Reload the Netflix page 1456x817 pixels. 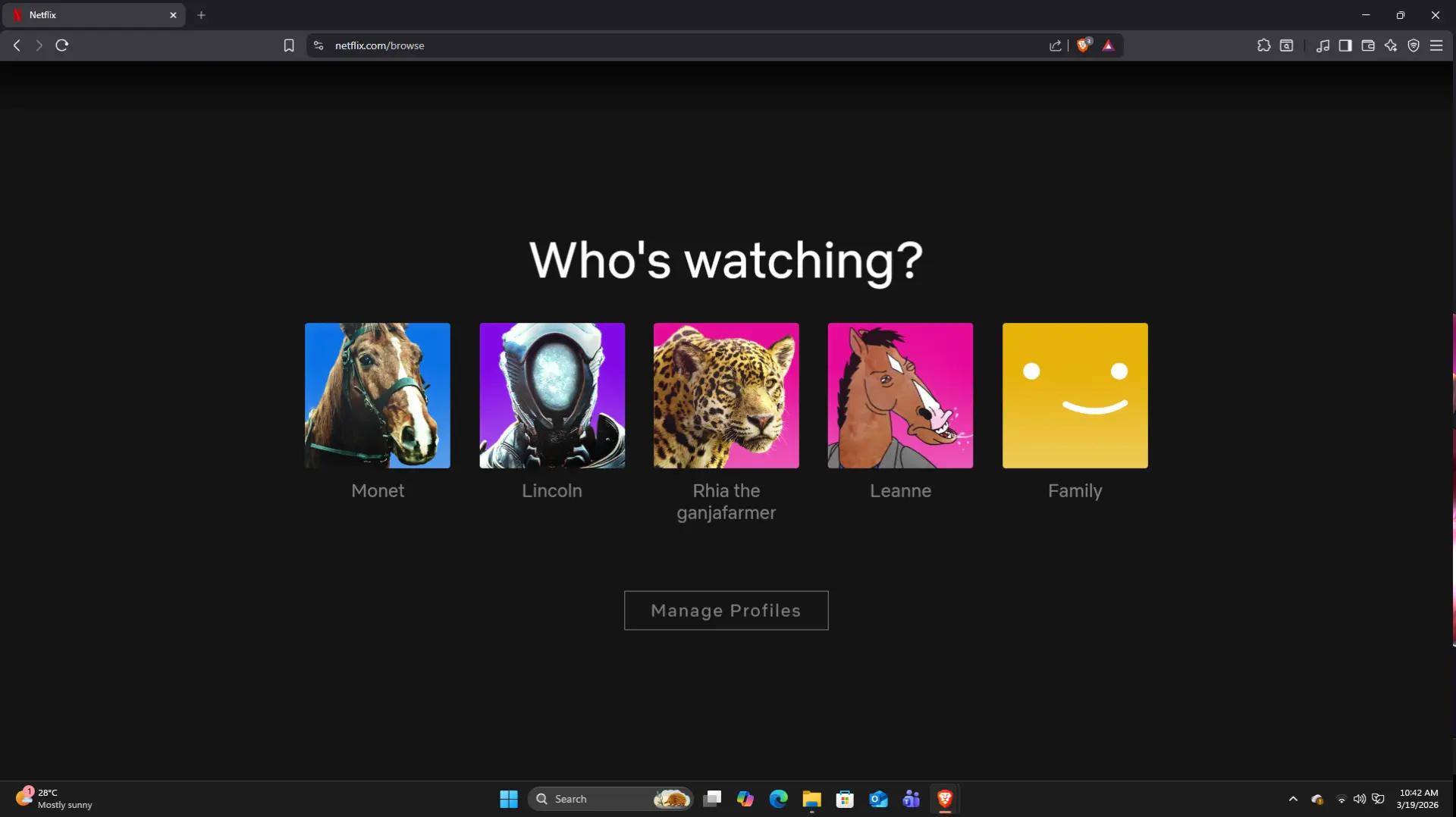[62, 45]
